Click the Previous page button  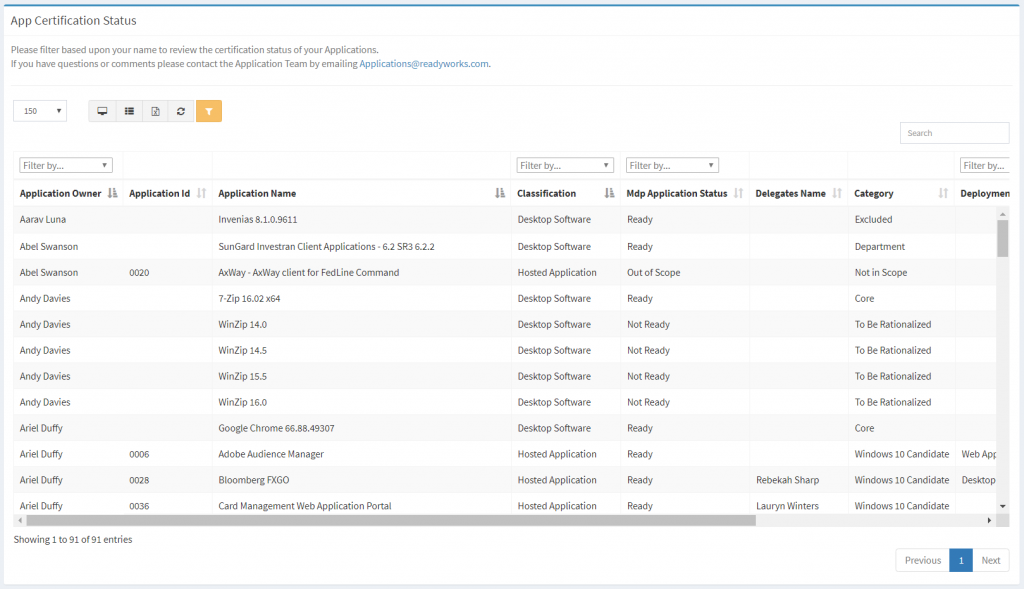(x=921, y=560)
